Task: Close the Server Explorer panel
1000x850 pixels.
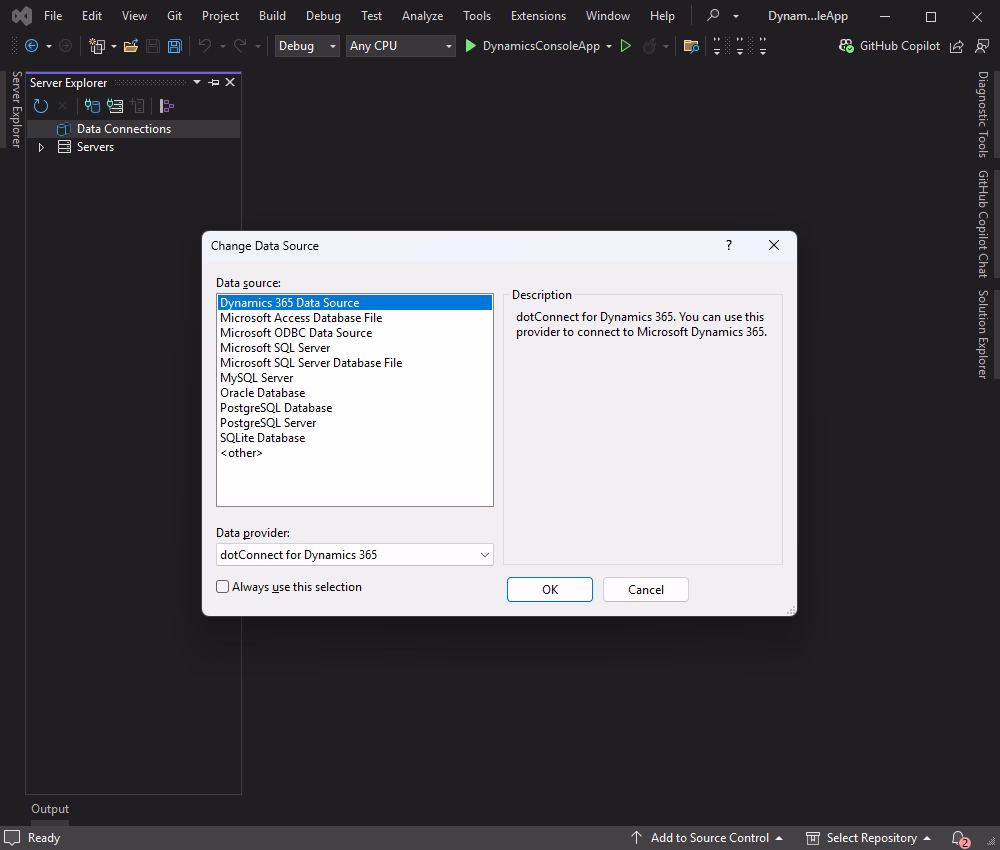Action: (230, 82)
